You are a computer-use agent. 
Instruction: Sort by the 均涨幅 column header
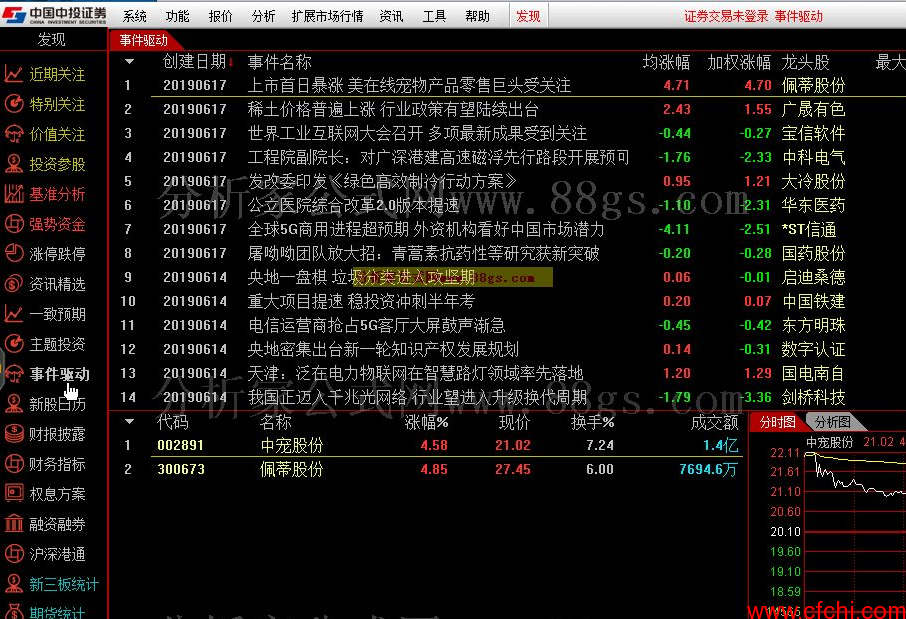(x=666, y=62)
